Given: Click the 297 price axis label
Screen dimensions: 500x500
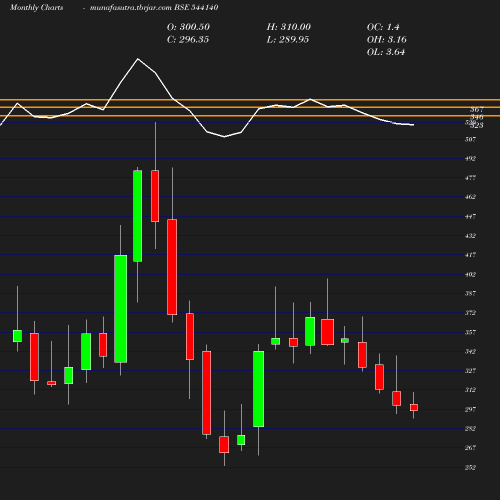Looking at the screenshot, I should click(x=470, y=409).
